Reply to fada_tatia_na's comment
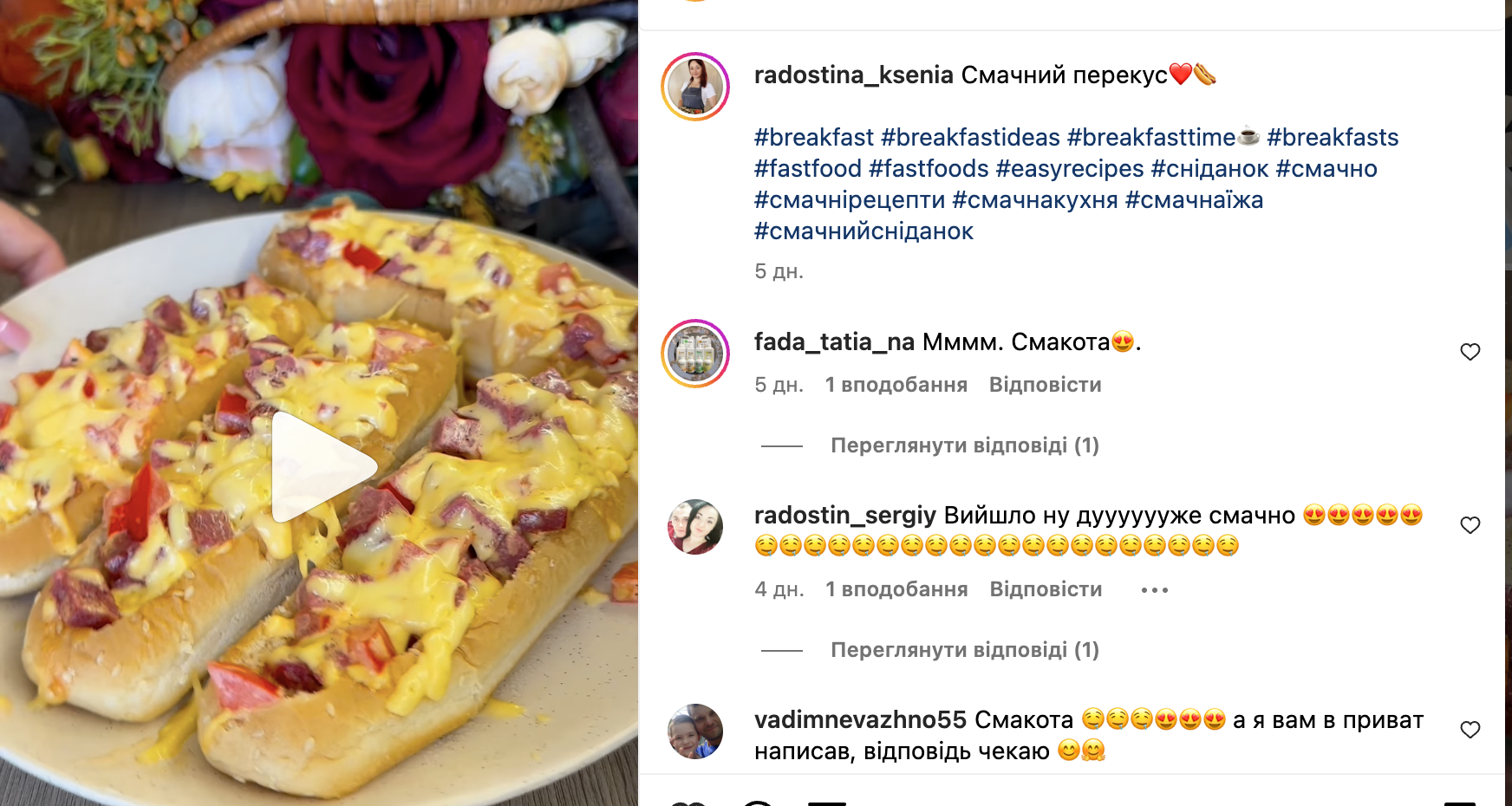Screen dimensions: 1512x806 point(1045,385)
